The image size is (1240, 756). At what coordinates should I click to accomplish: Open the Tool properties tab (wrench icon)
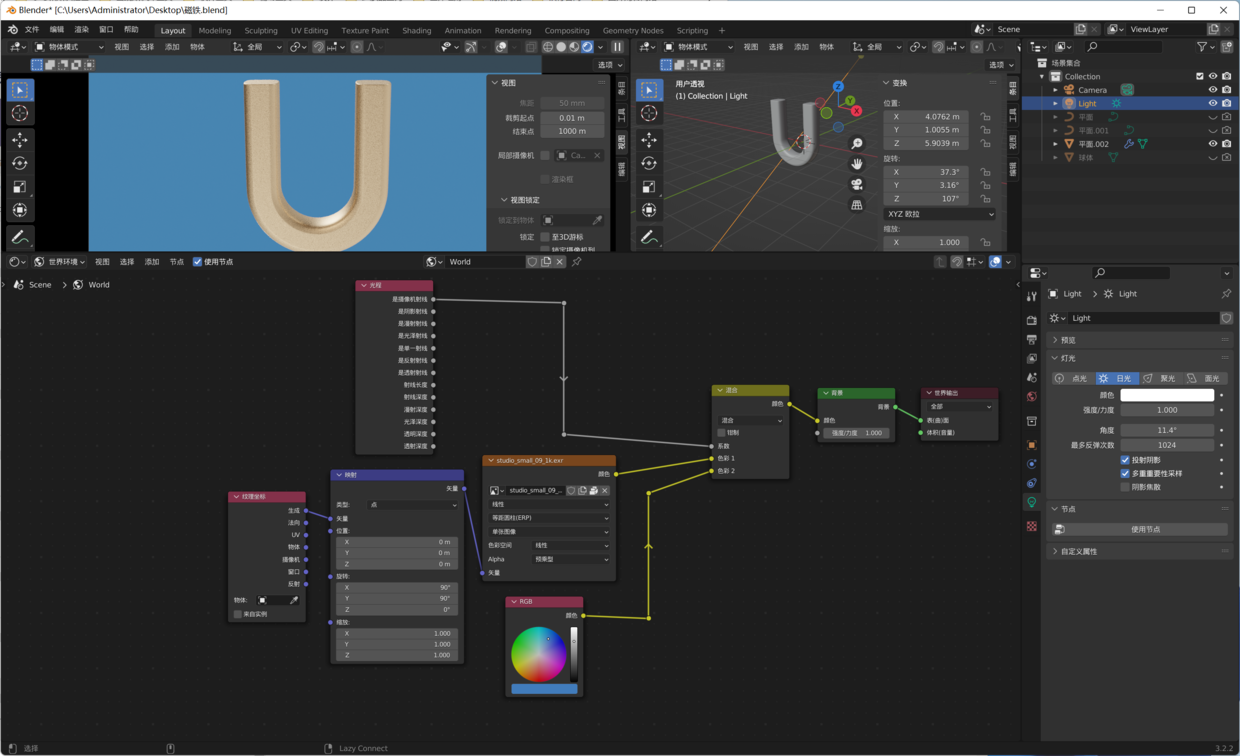click(x=1032, y=296)
